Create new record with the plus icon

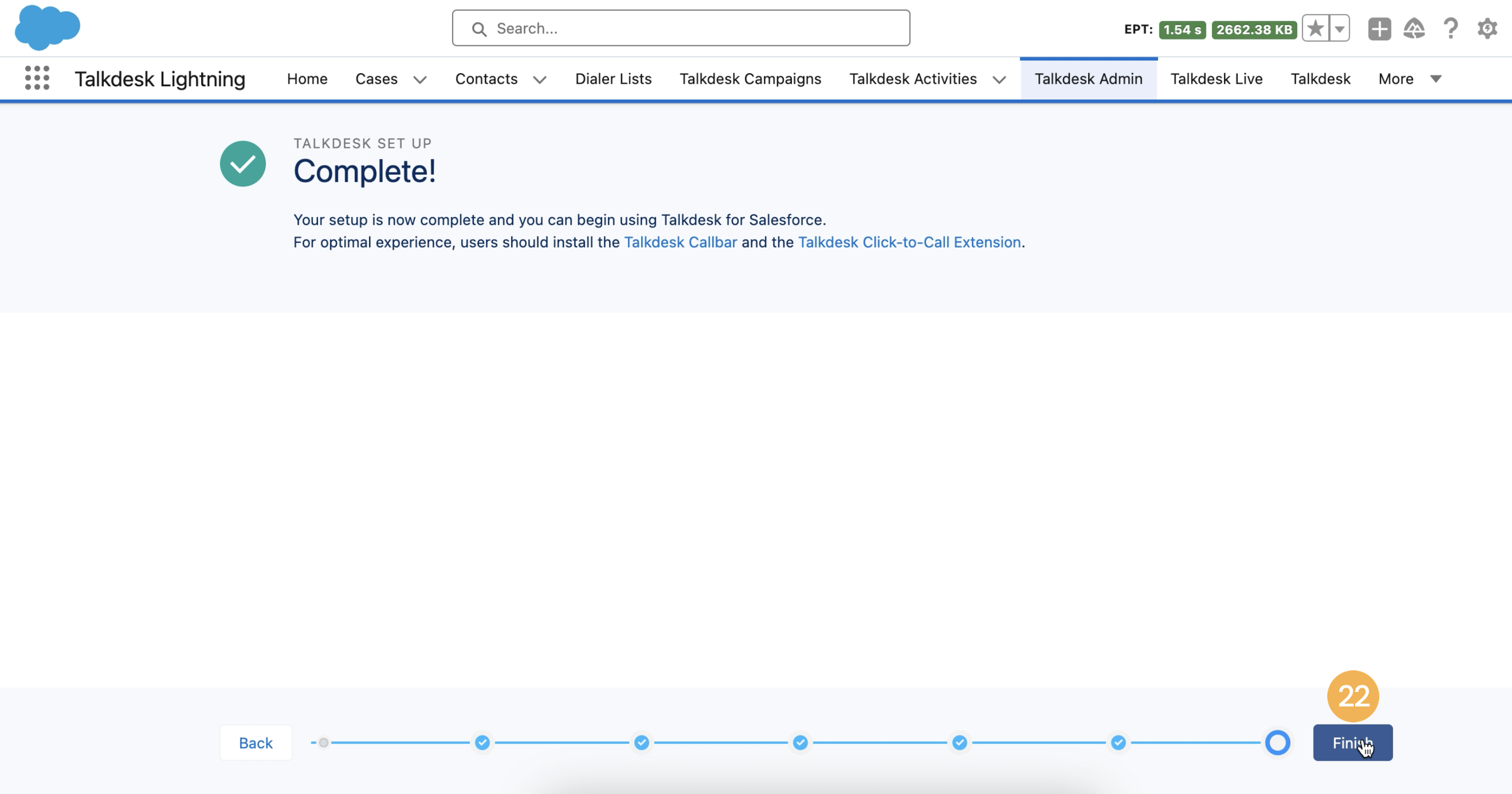pyautogui.click(x=1379, y=28)
